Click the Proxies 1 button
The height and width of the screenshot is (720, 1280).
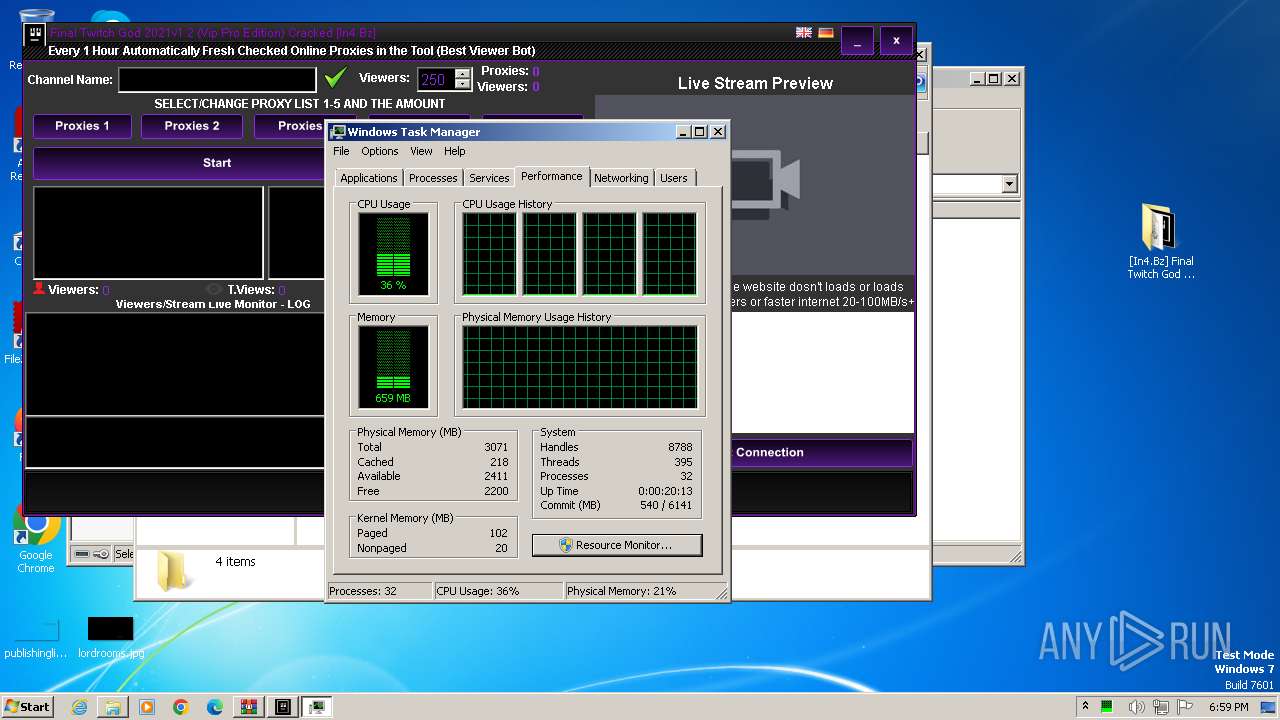click(x=82, y=126)
